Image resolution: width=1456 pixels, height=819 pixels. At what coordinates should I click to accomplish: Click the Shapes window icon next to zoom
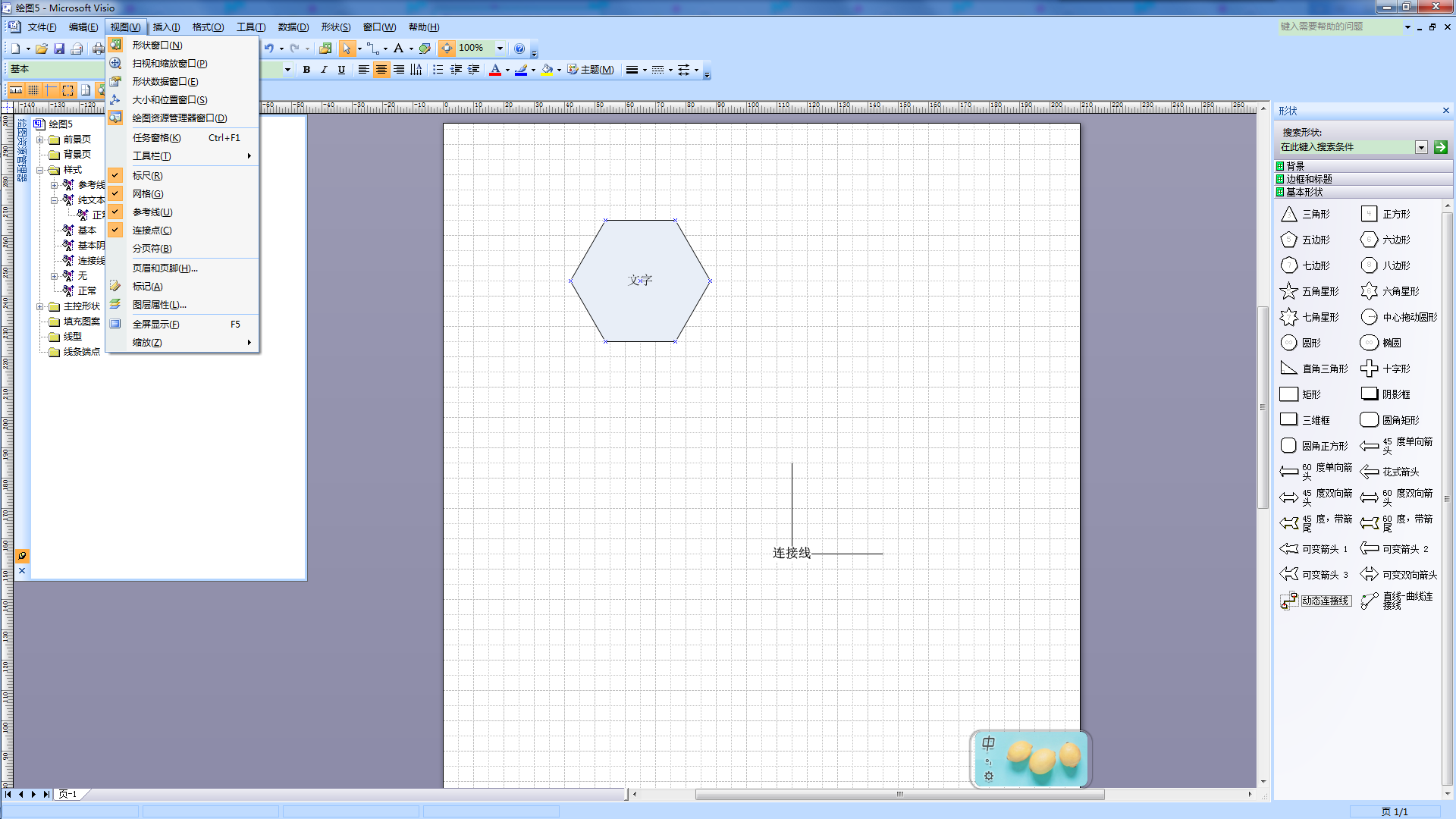point(447,49)
